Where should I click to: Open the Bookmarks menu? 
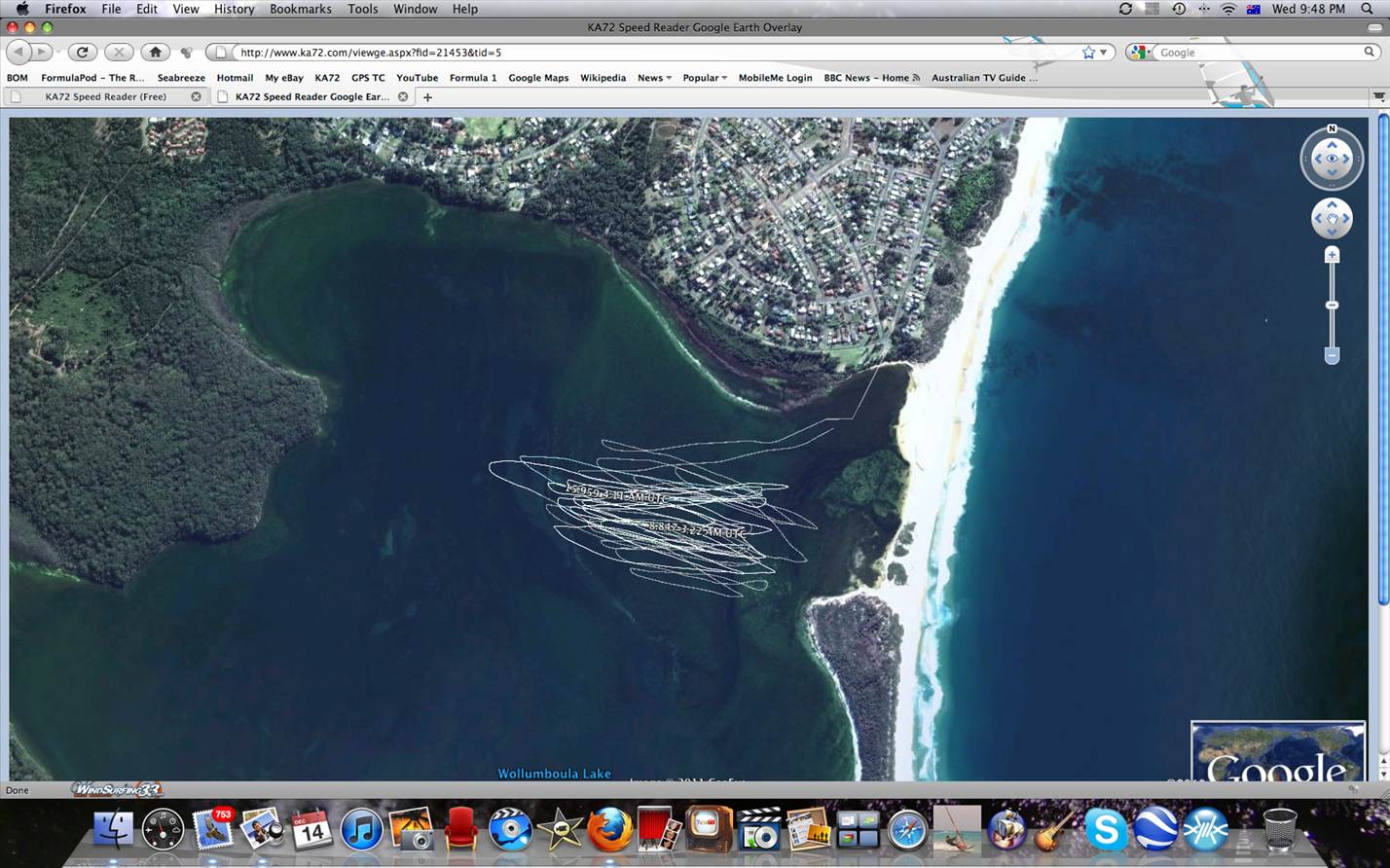point(300,9)
